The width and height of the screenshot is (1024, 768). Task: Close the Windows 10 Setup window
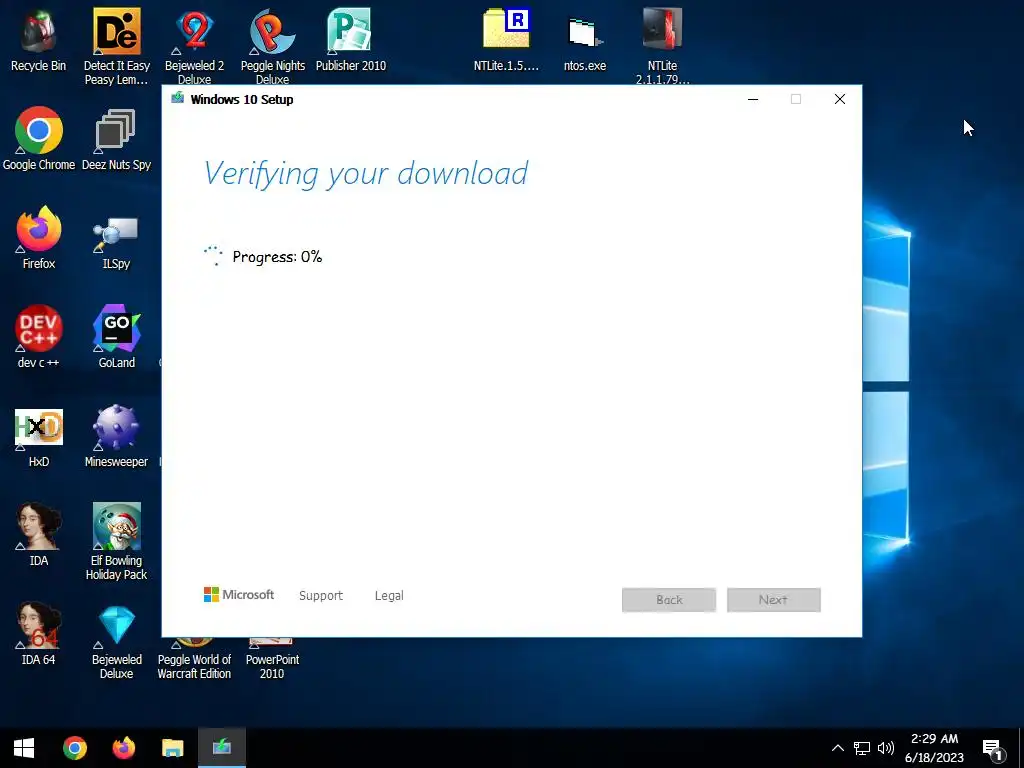tap(840, 99)
